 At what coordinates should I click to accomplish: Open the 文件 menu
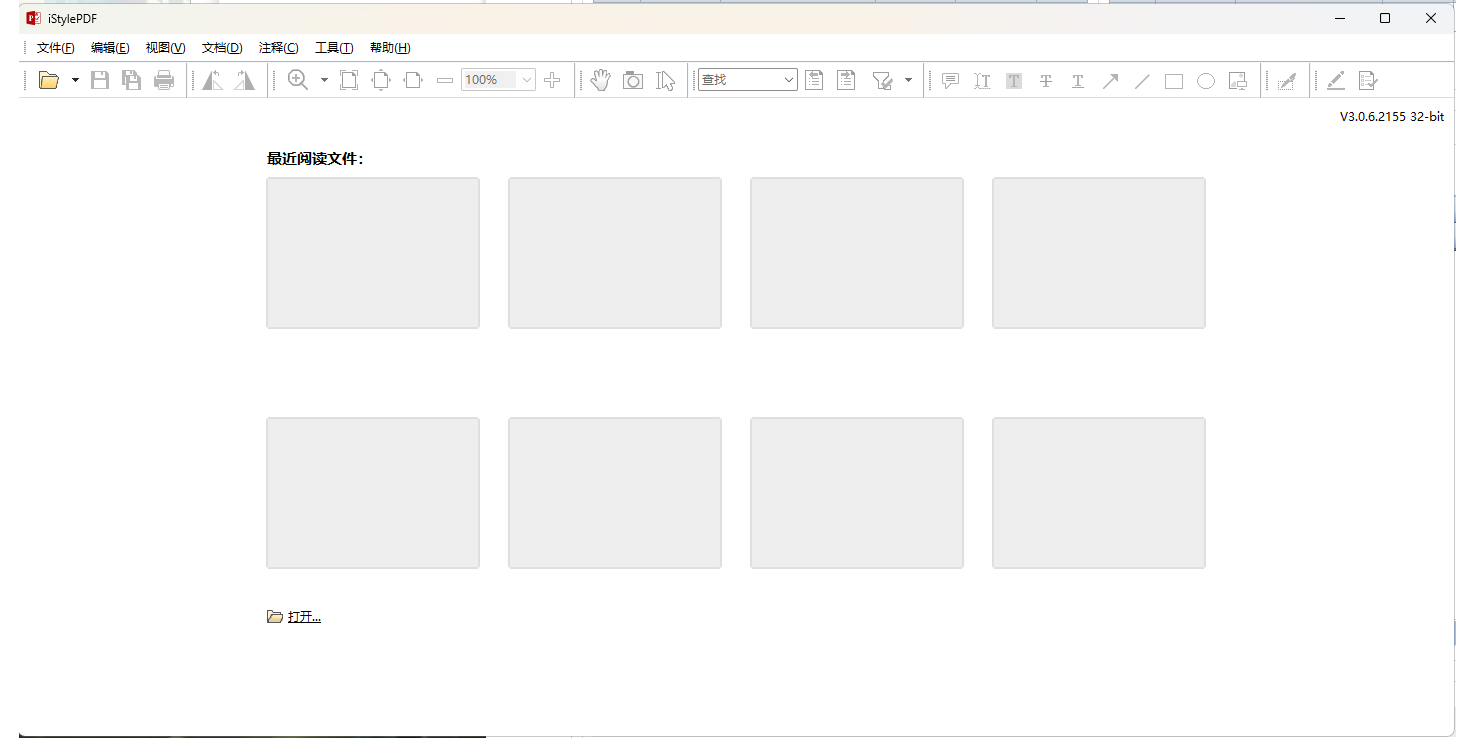[54, 47]
